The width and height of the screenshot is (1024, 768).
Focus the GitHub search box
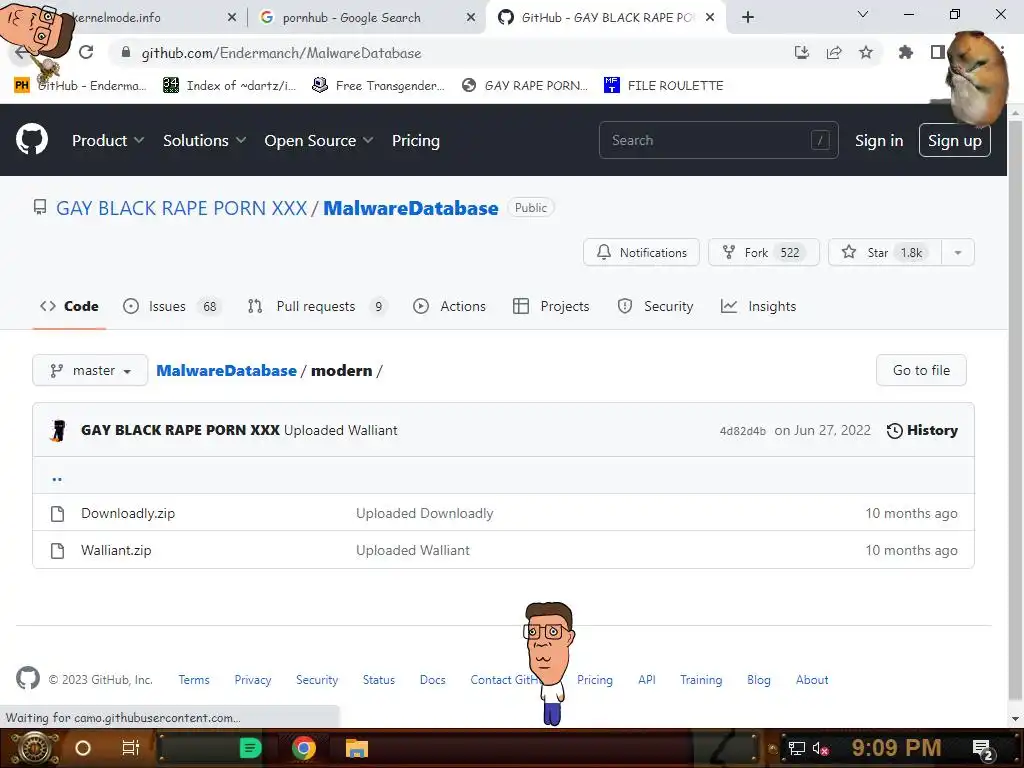pyautogui.click(x=718, y=140)
